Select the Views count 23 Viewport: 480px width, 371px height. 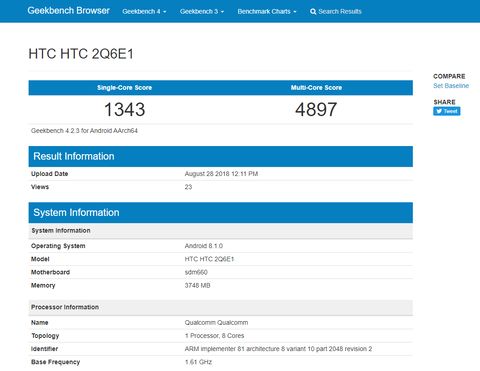point(188,187)
